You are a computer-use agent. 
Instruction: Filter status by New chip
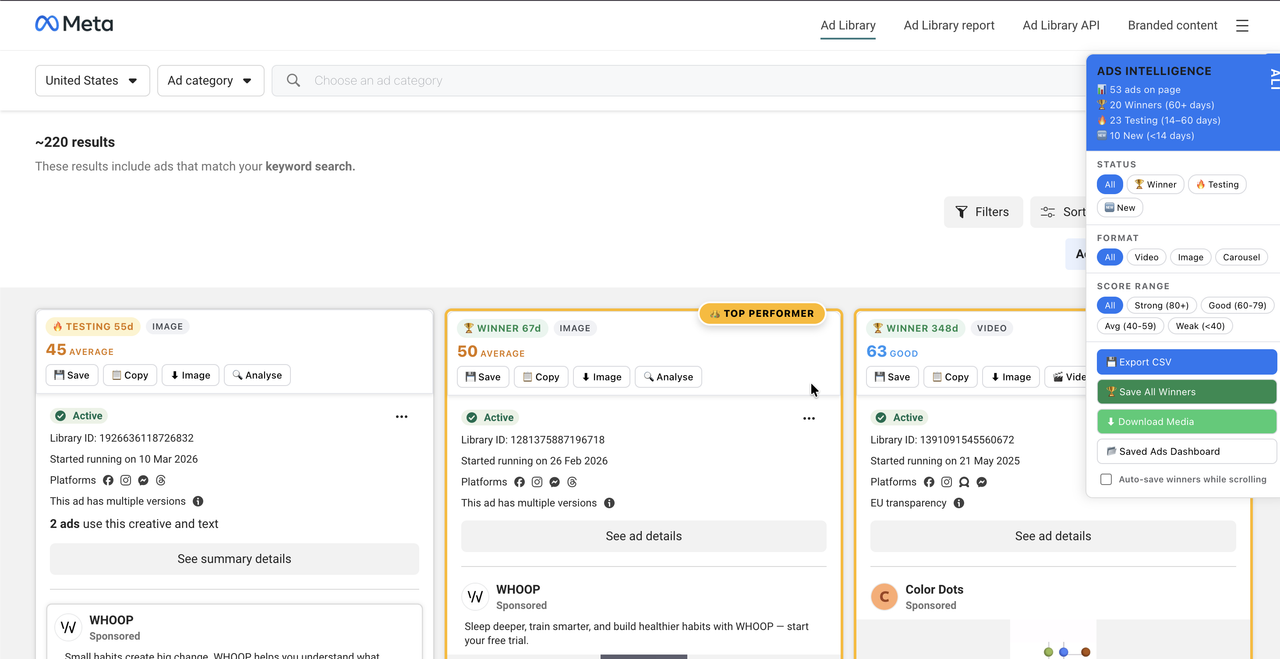point(1120,208)
